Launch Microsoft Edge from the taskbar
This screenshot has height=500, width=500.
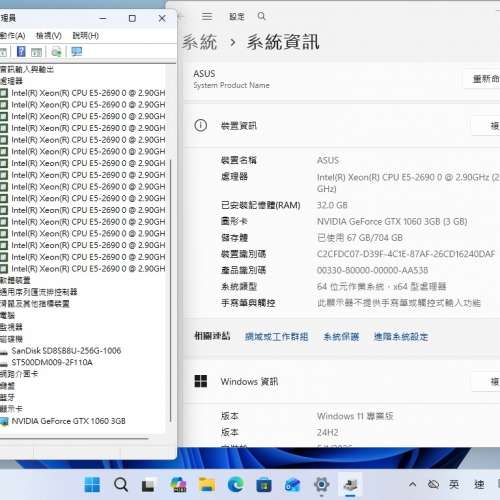[x=236, y=484]
